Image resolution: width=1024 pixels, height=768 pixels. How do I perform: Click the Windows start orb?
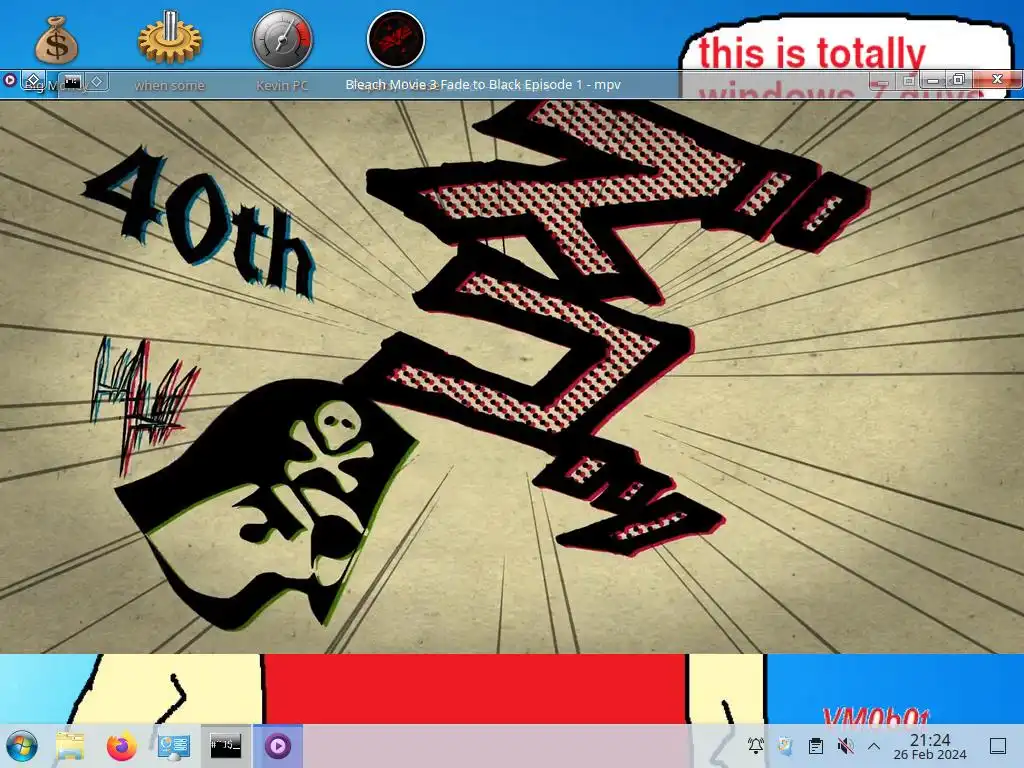(x=22, y=746)
